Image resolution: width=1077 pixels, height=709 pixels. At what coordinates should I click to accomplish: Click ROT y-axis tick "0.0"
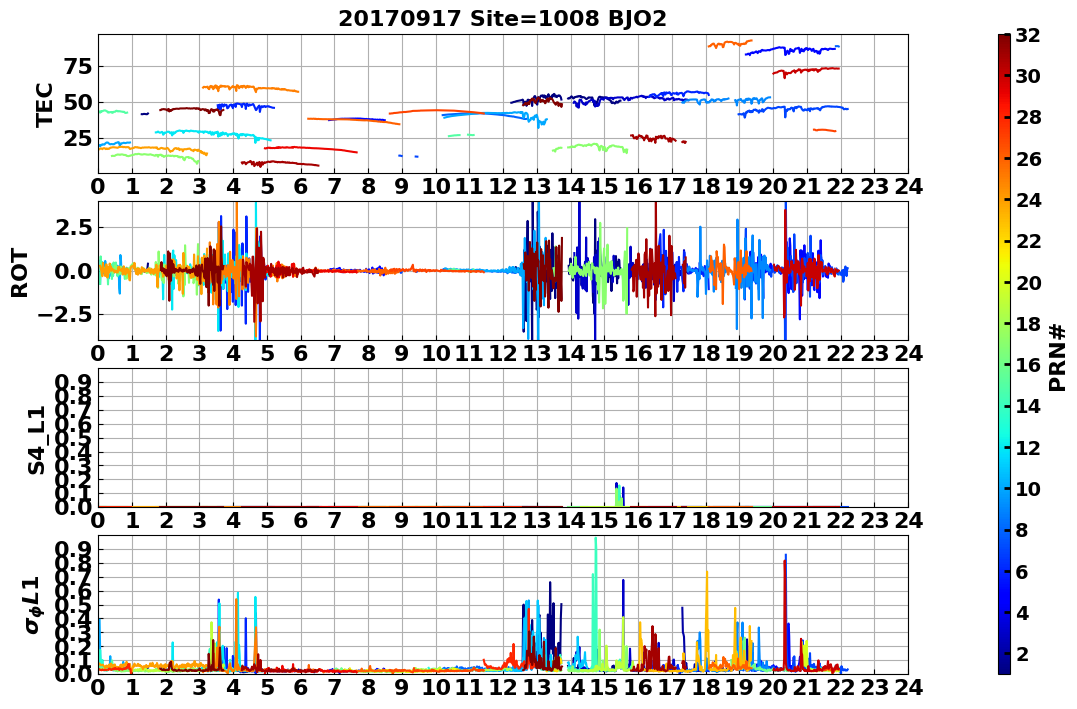[x=76, y=271]
